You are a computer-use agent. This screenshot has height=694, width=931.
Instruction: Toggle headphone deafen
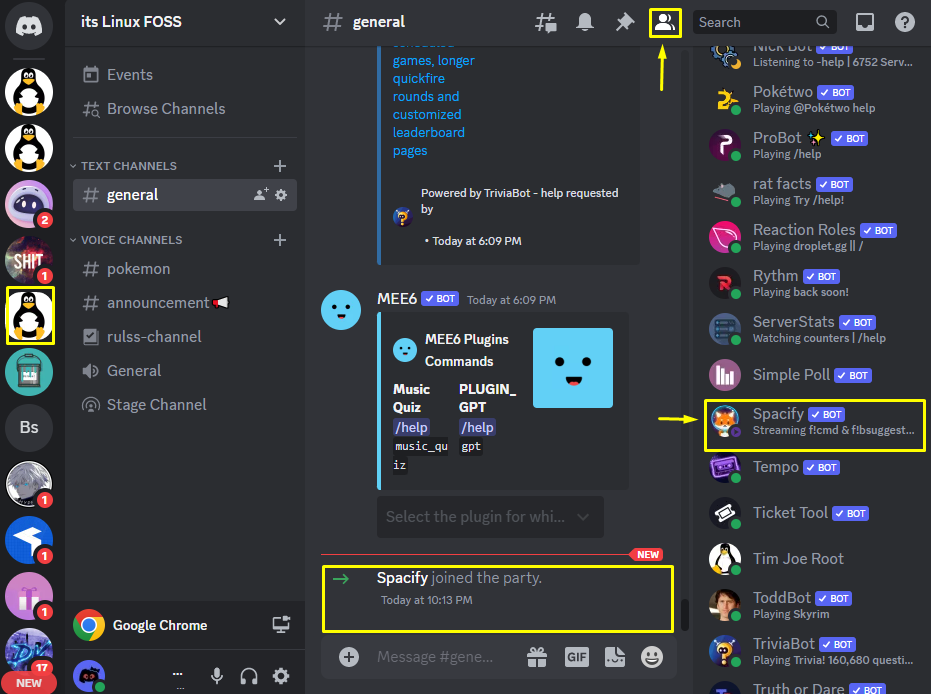(249, 676)
